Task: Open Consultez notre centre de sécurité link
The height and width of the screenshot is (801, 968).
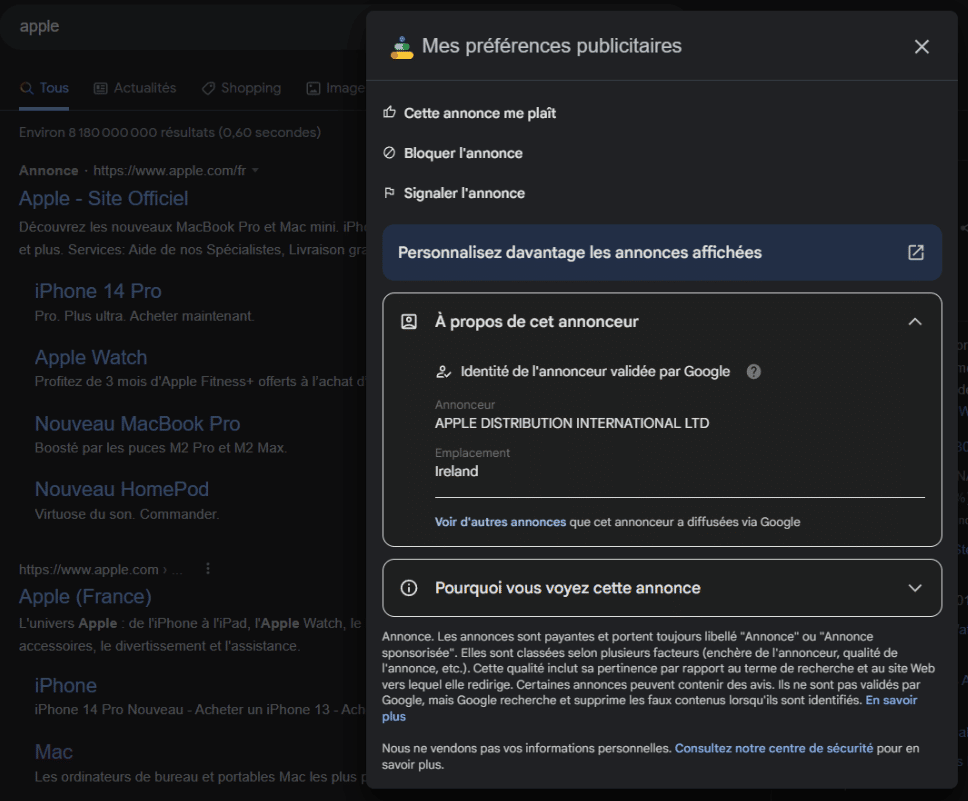Action: pos(774,748)
